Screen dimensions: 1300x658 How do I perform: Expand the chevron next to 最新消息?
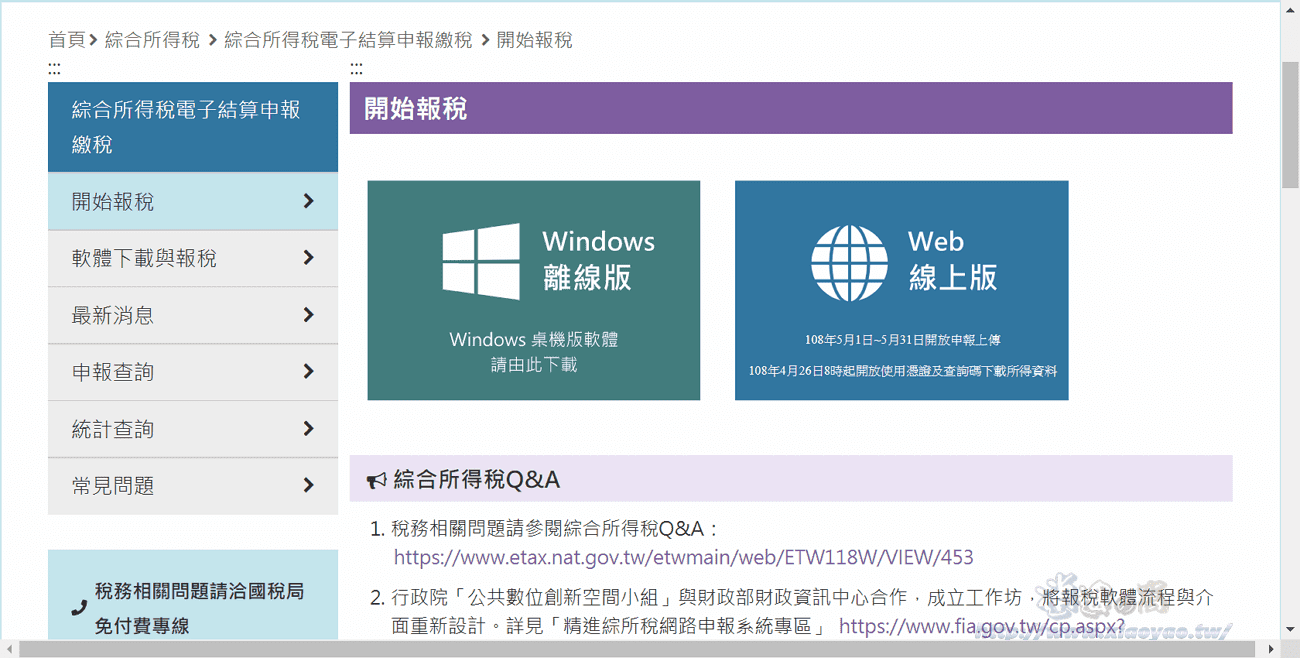[308, 315]
